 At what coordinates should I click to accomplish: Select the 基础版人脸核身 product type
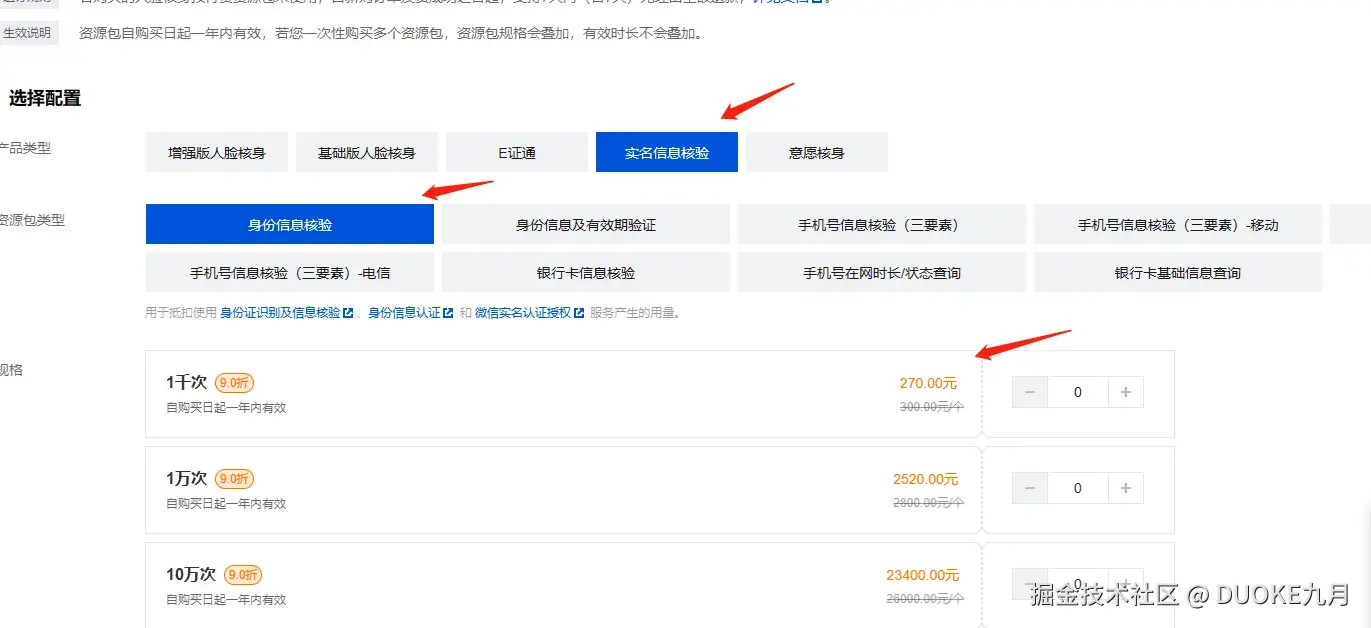pos(367,153)
